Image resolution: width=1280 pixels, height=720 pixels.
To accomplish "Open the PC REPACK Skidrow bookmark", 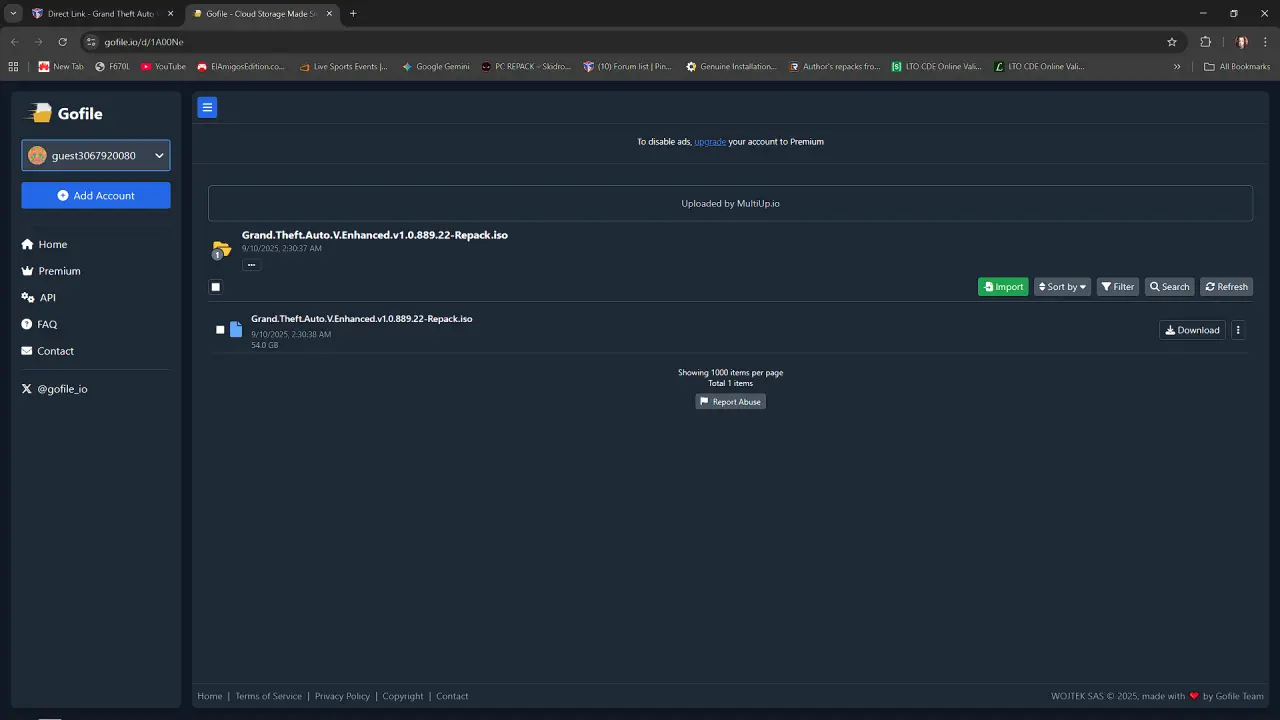I will (526, 67).
